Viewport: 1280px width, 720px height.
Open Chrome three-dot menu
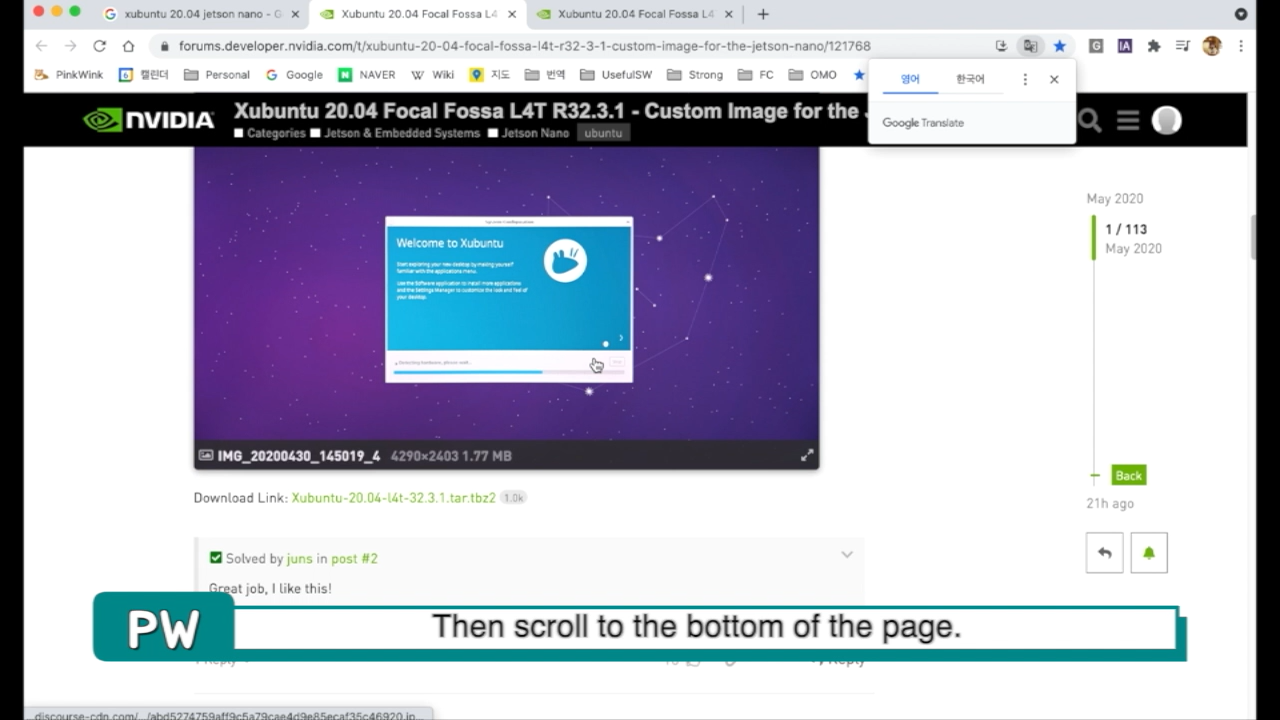pos(1241,46)
